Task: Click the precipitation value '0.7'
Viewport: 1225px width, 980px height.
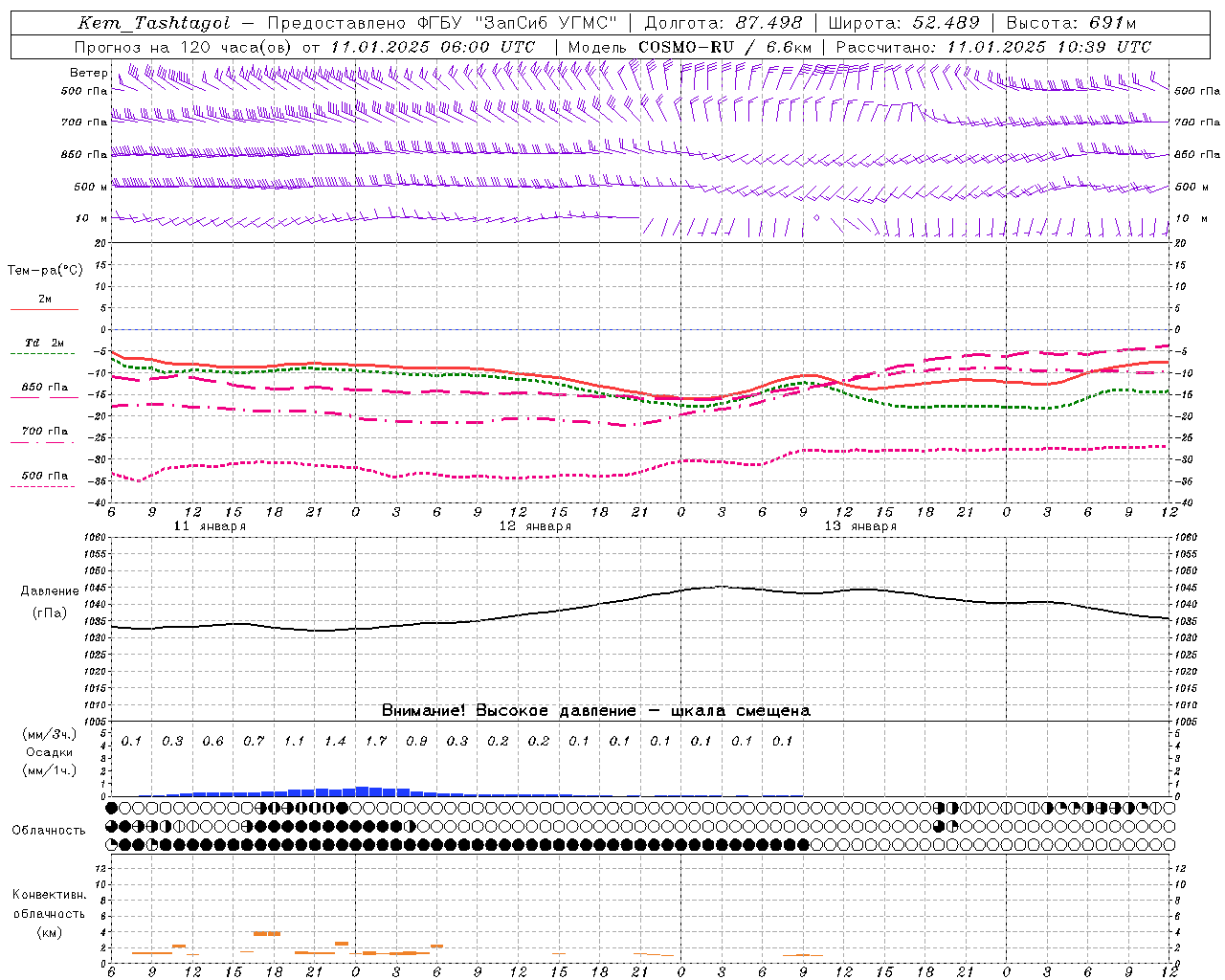Action: [254, 741]
